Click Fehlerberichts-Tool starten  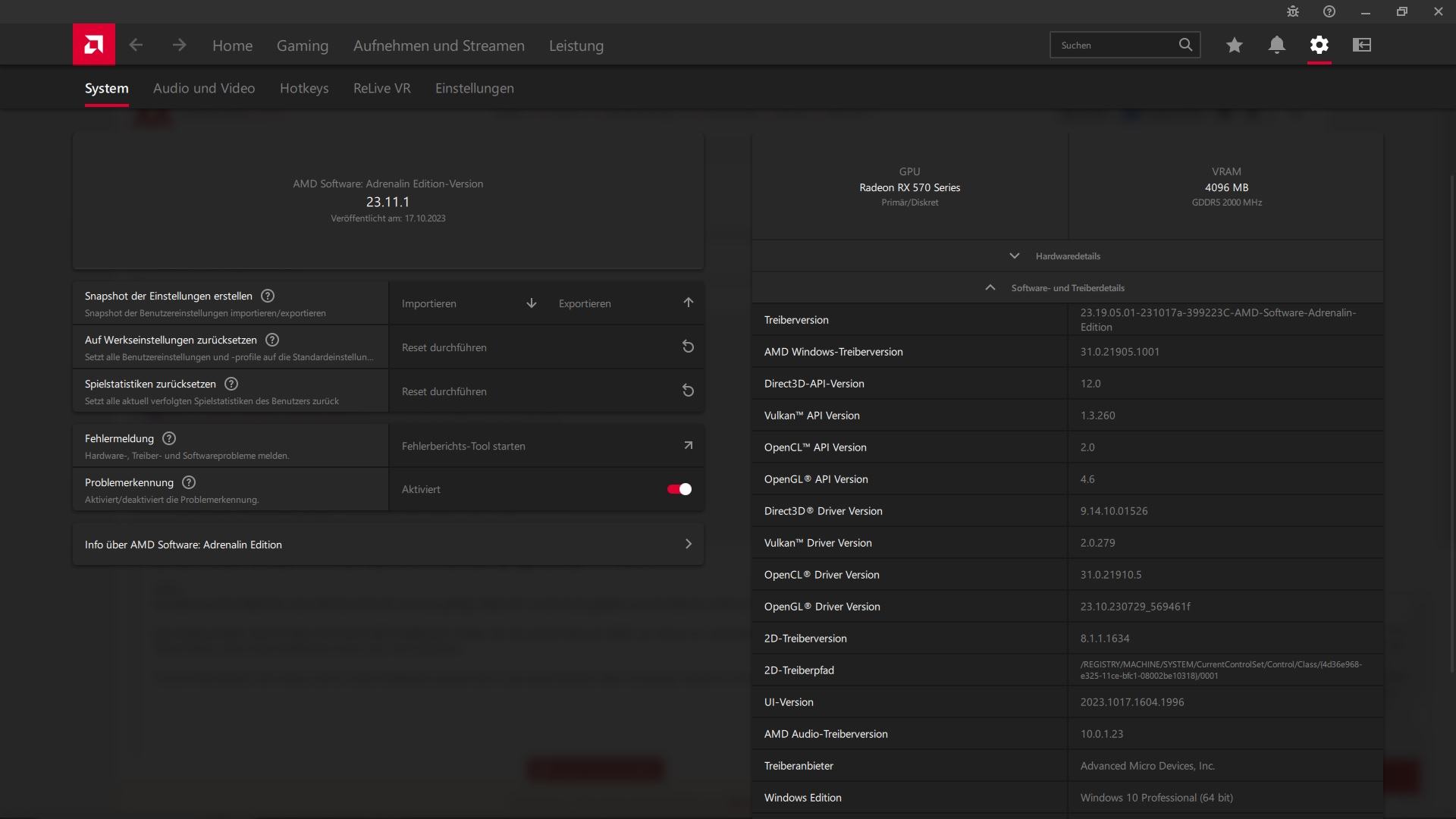pyautogui.click(x=547, y=446)
